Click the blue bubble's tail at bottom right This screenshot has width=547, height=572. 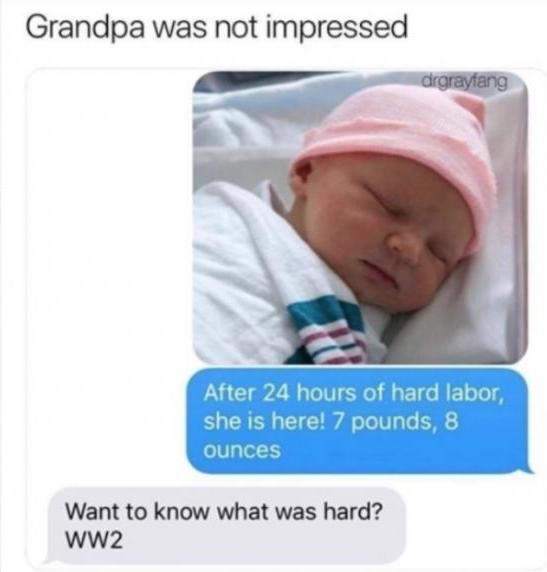(528, 468)
